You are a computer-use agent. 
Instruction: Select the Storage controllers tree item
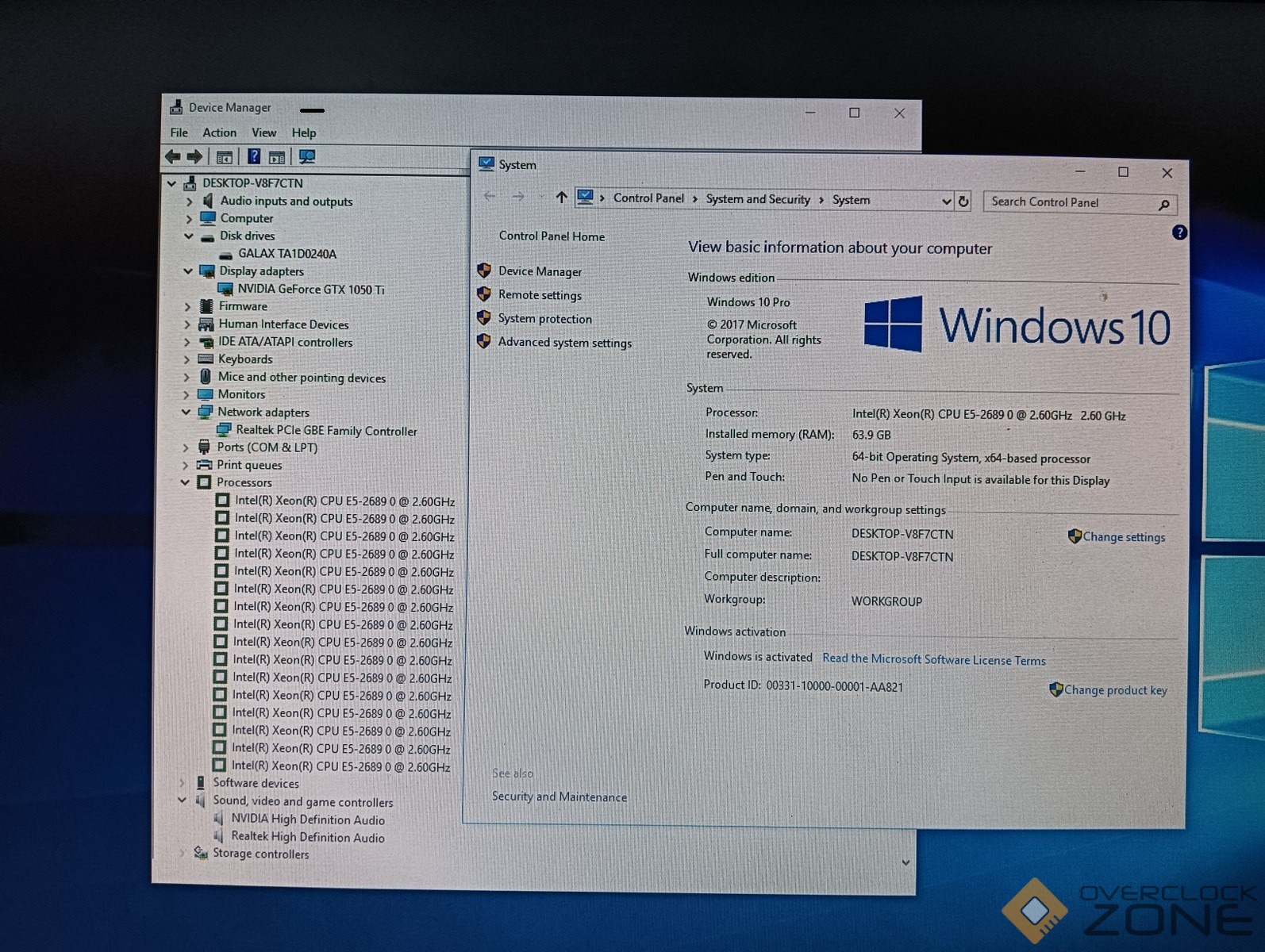click(x=260, y=854)
